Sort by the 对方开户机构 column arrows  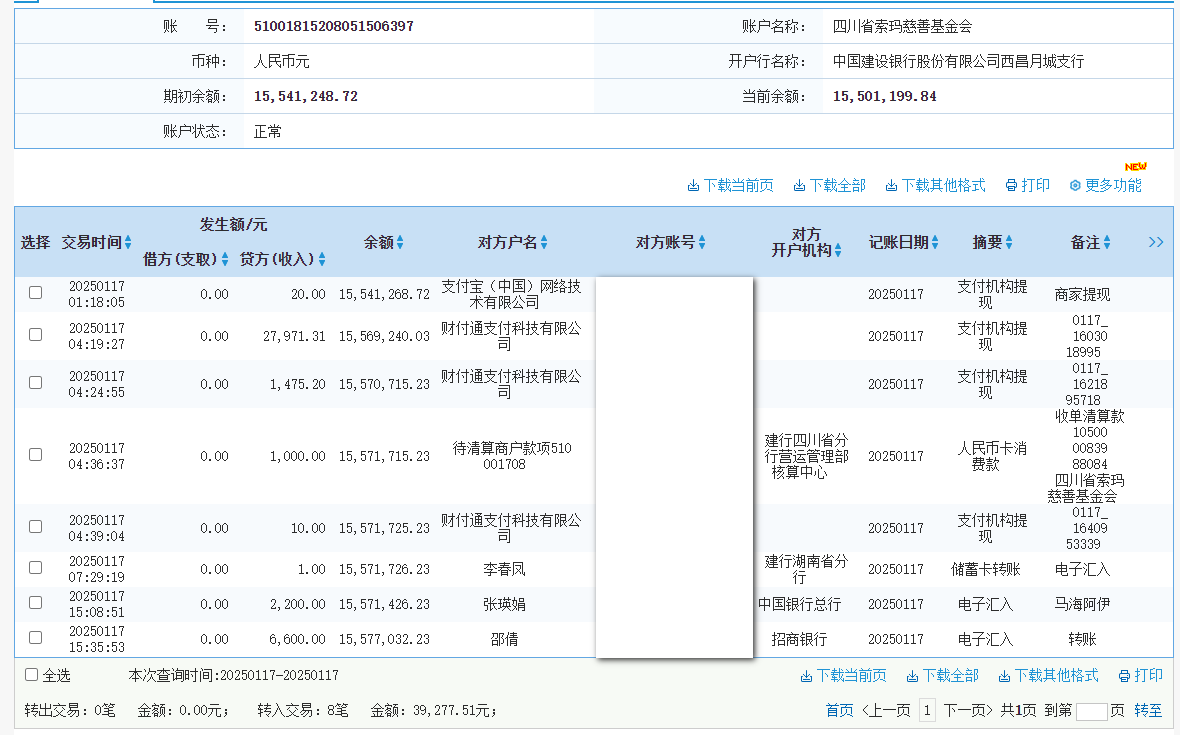point(838,251)
